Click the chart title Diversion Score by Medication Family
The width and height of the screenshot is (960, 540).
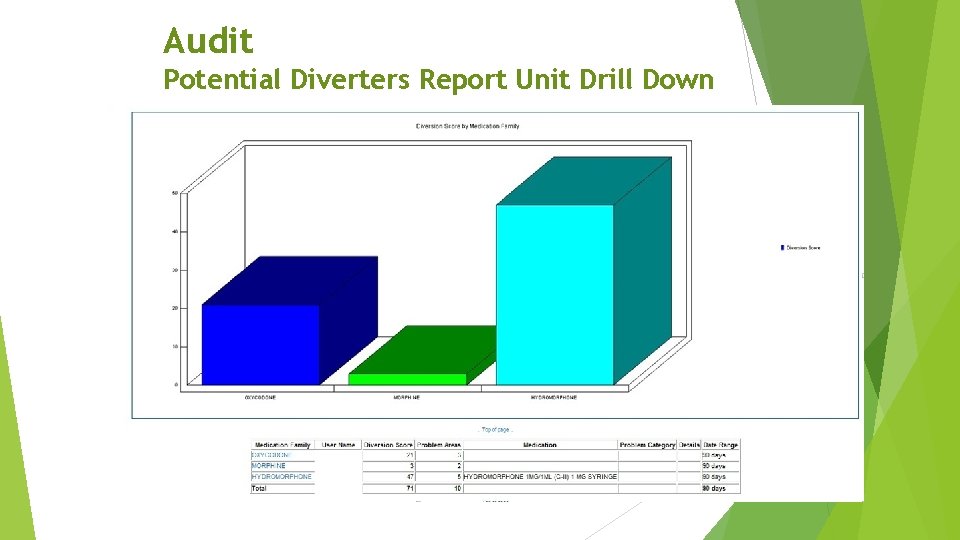(467, 126)
